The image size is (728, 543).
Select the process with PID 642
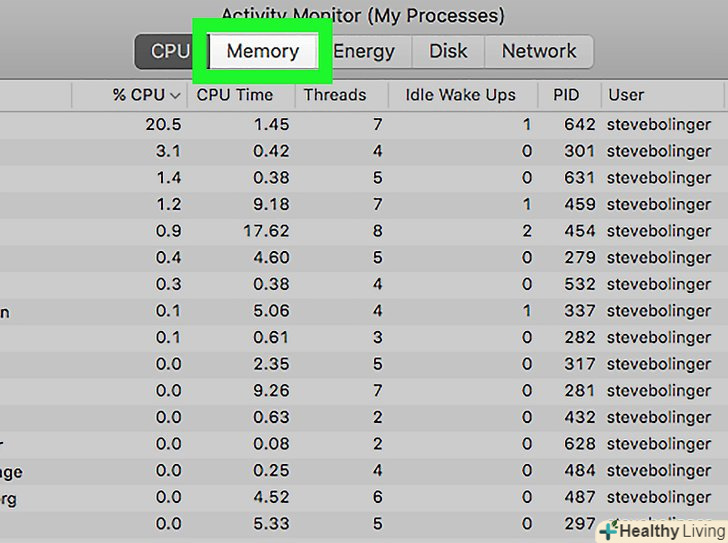(579, 125)
